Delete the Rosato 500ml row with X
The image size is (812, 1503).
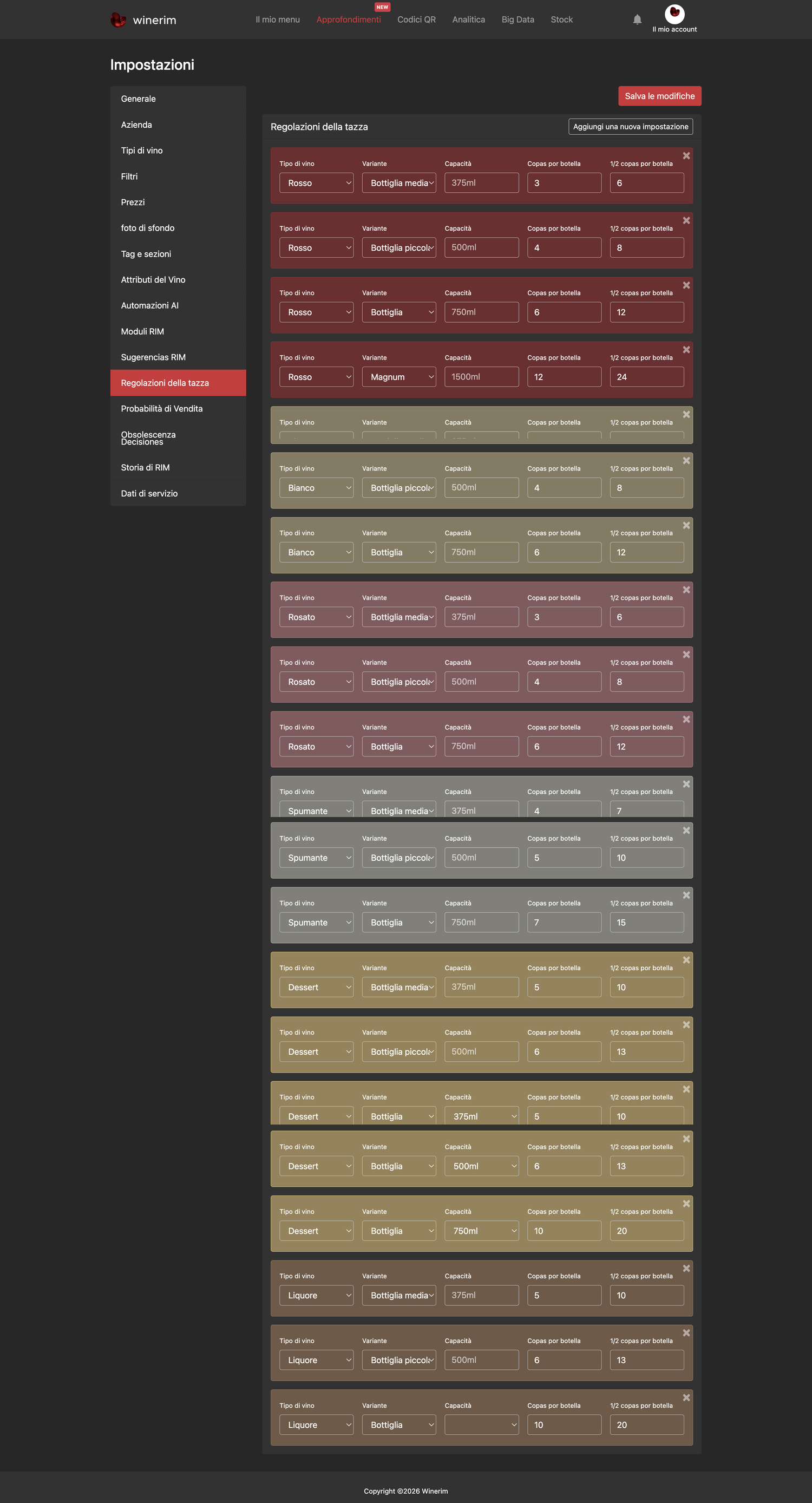(686, 655)
